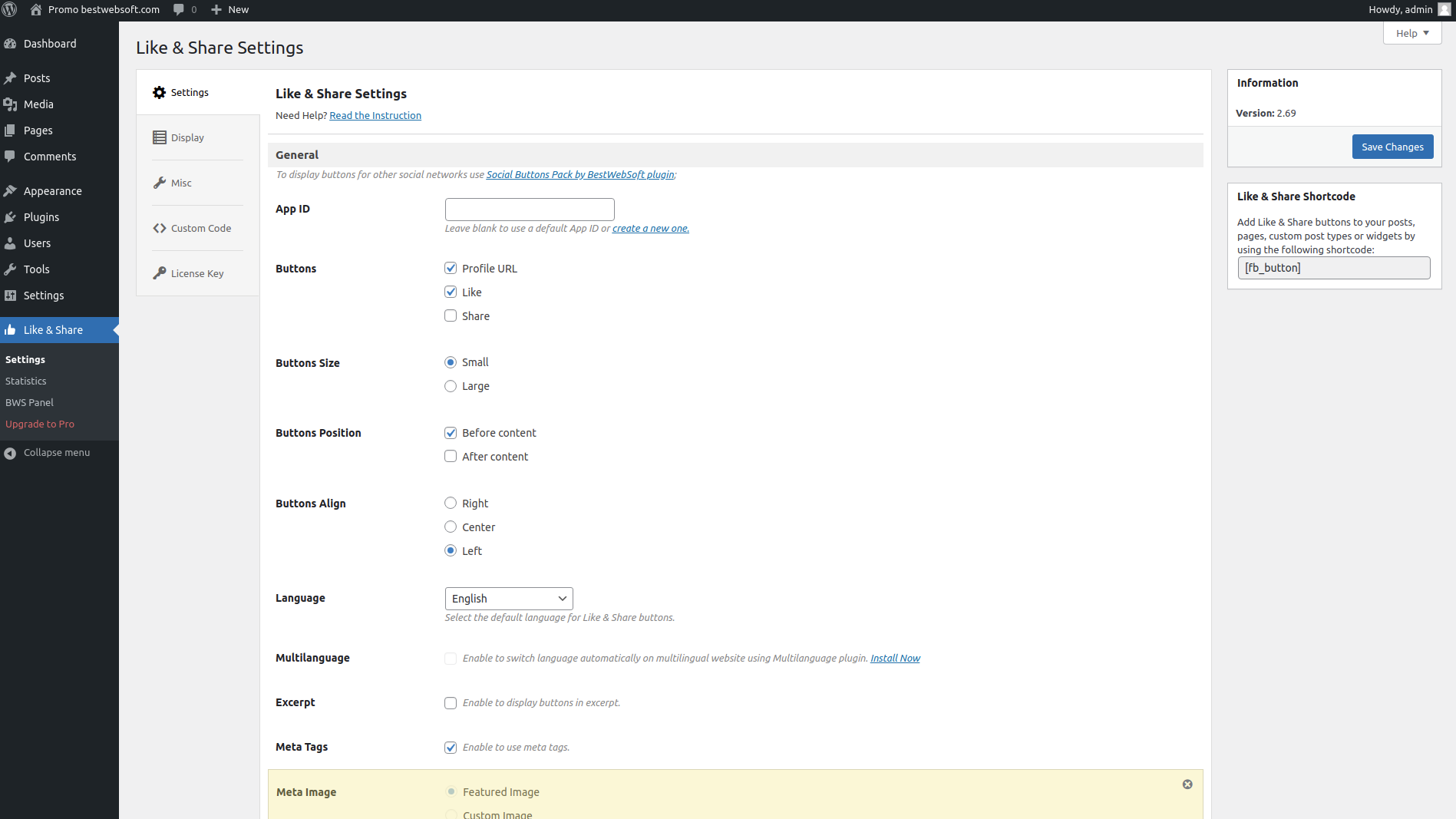
Task: Expand the Help dropdown panel
Action: [x=1412, y=33]
